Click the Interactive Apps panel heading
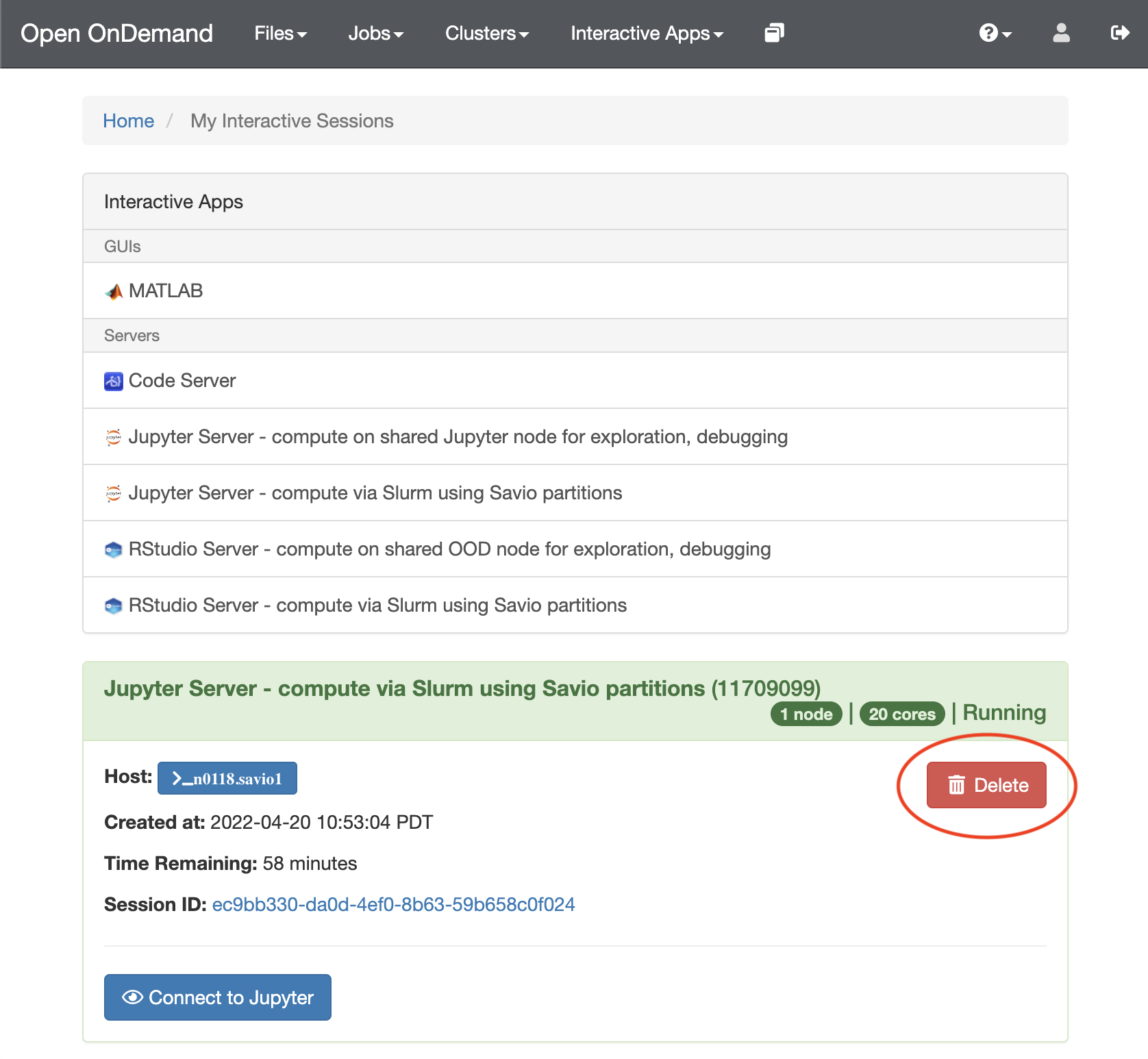Image resolution: width=1148 pixels, height=1059 pixels. pos(174,202)
